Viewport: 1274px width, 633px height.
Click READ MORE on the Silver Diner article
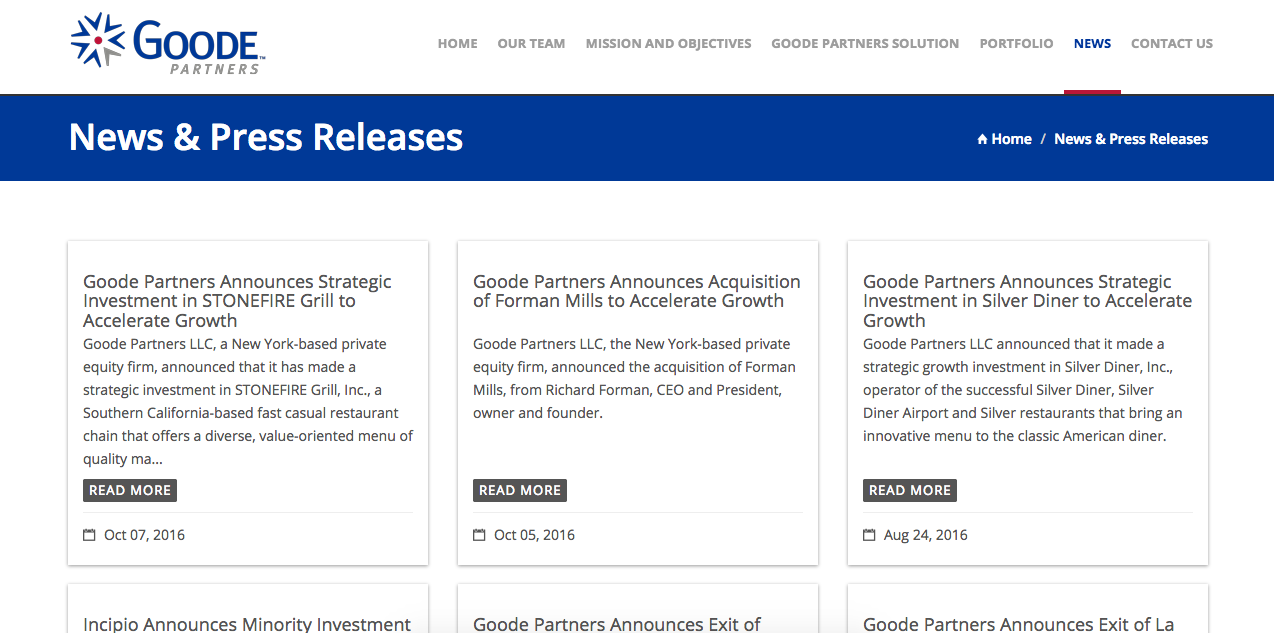coord(909,490)
